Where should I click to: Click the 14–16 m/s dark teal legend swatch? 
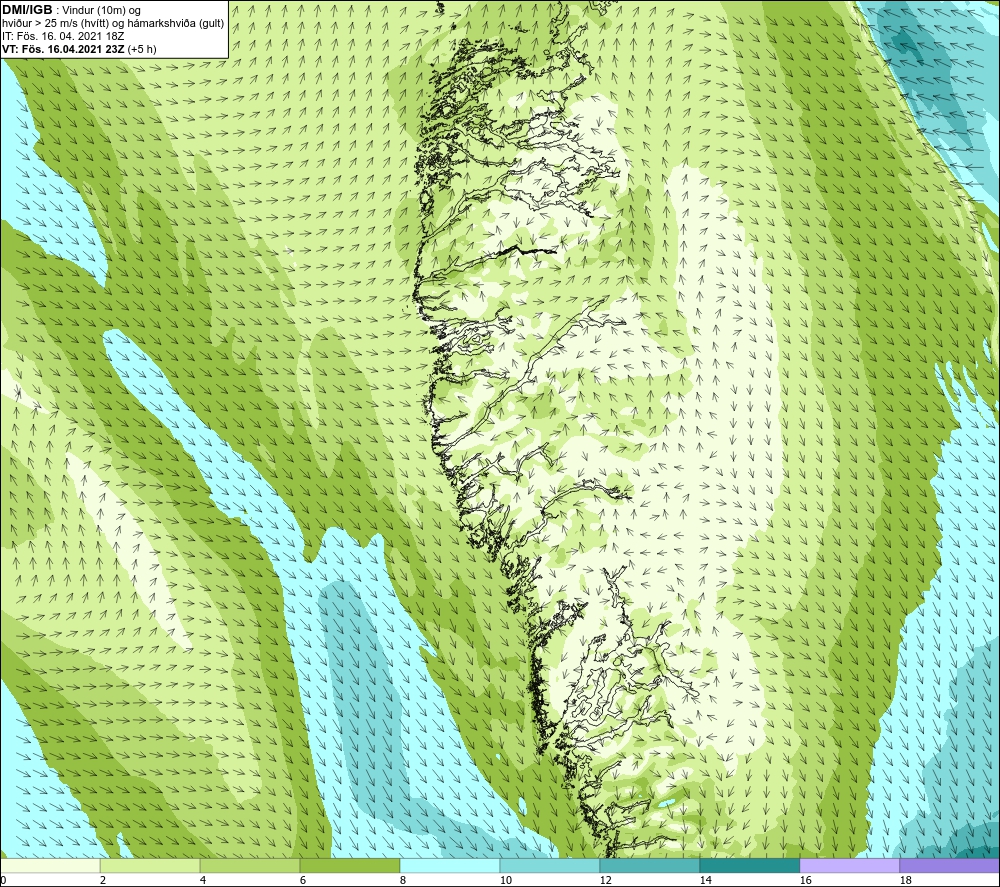click(x=749, y=866)
